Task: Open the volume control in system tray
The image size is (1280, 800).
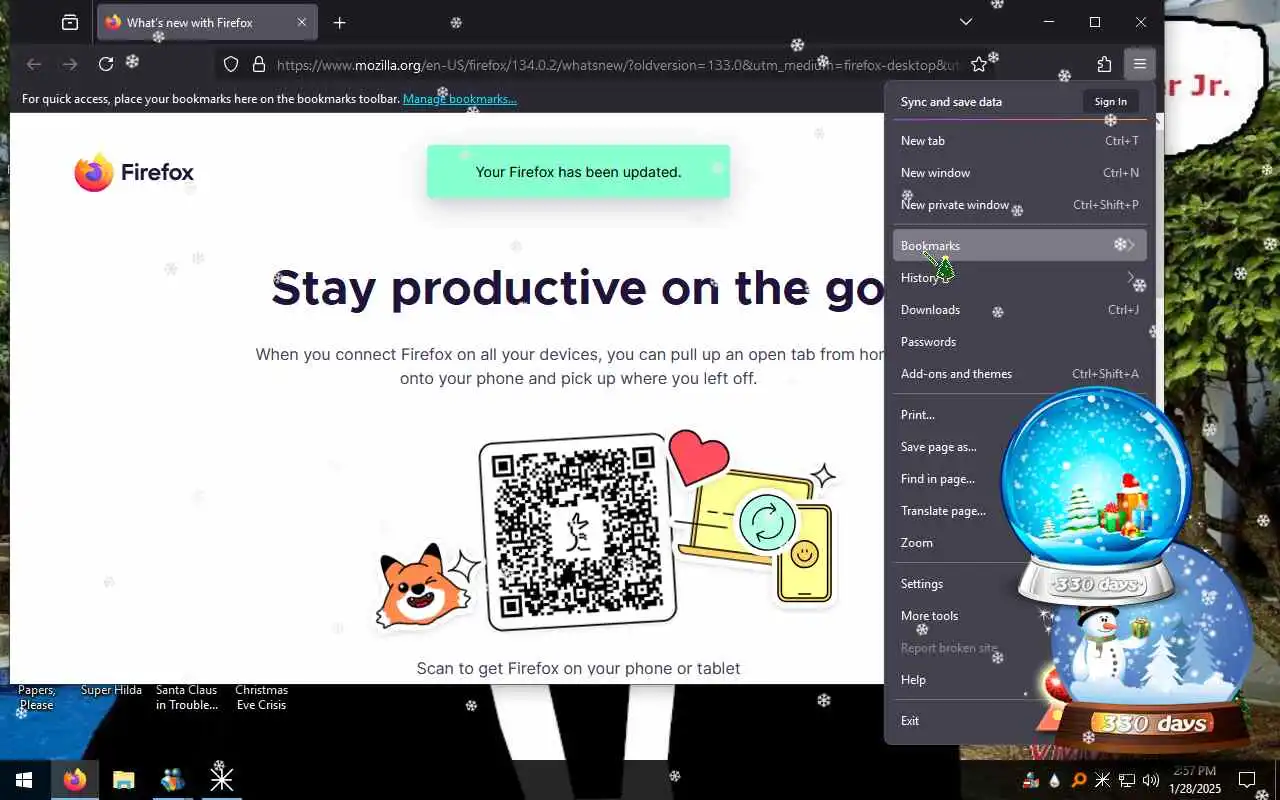Action: [1150, 780]
